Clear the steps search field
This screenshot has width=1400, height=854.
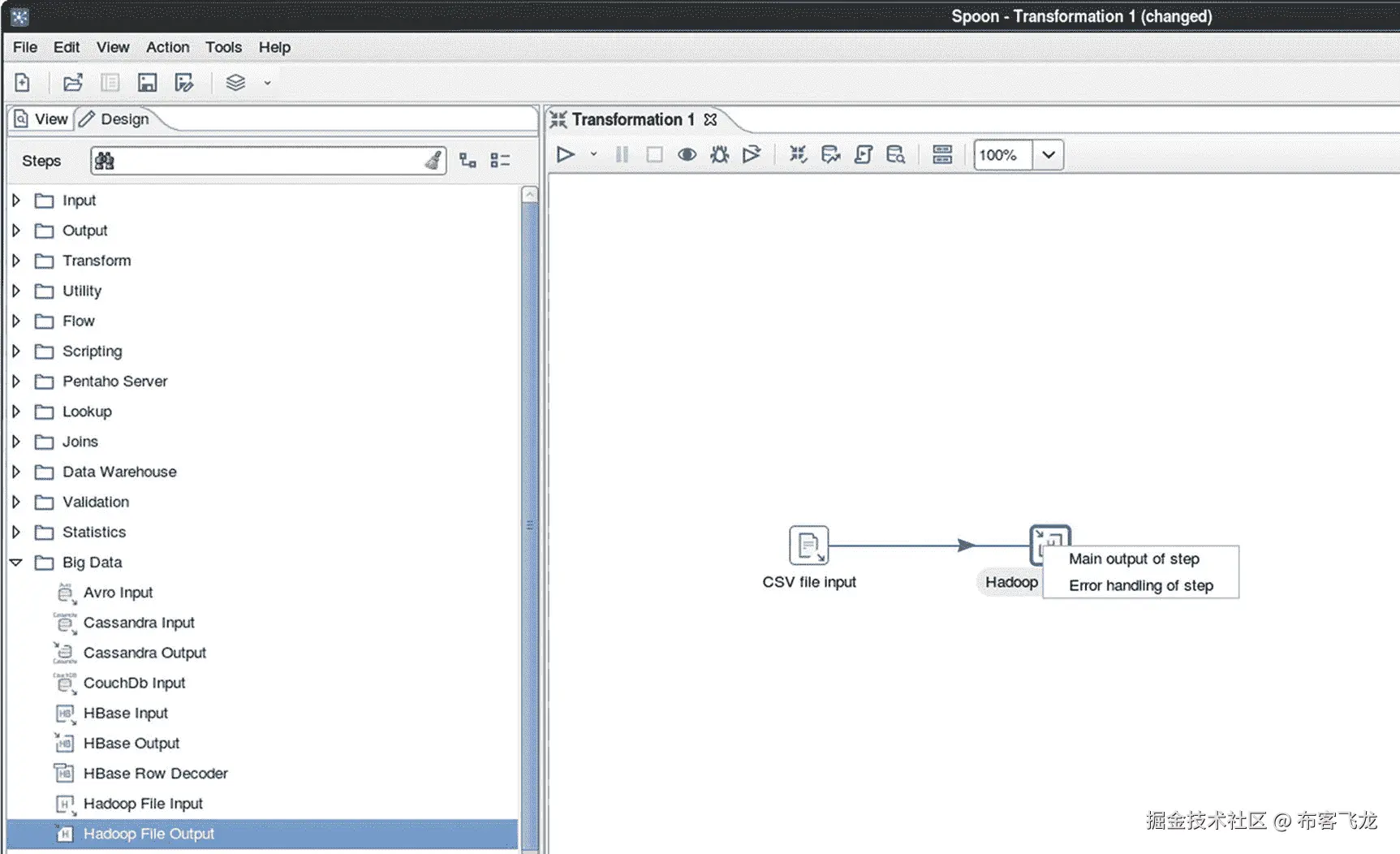(x=435, y=160)
